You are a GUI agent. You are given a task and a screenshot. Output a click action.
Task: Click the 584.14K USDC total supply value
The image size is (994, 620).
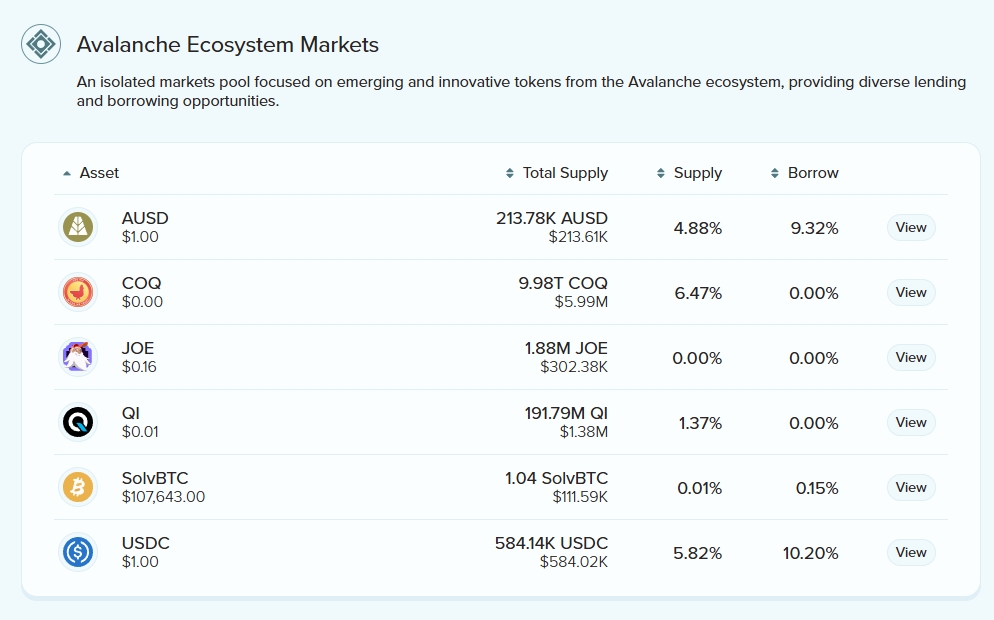552,543
